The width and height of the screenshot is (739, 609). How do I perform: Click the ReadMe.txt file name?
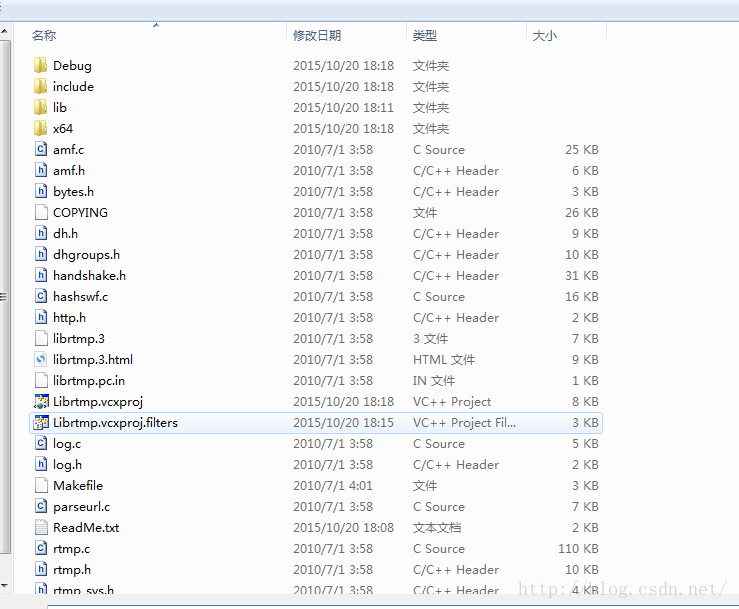click(x=86, y=527)
